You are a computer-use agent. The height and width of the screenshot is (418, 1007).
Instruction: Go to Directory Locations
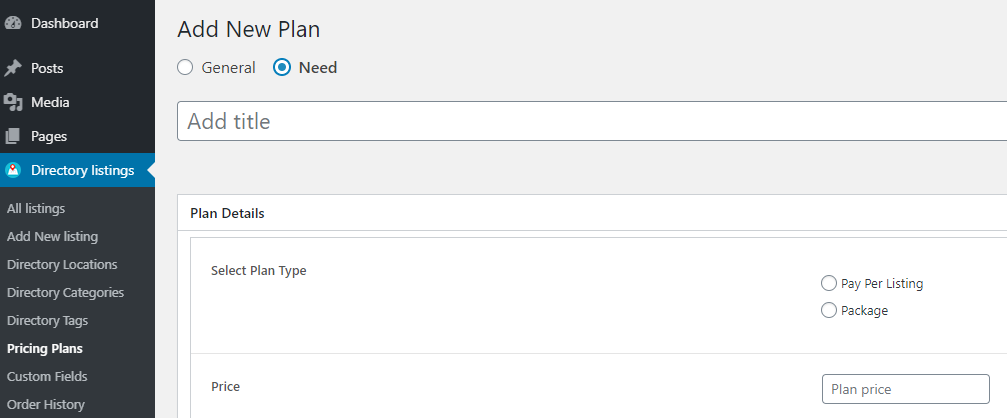(x=62, y=265)
